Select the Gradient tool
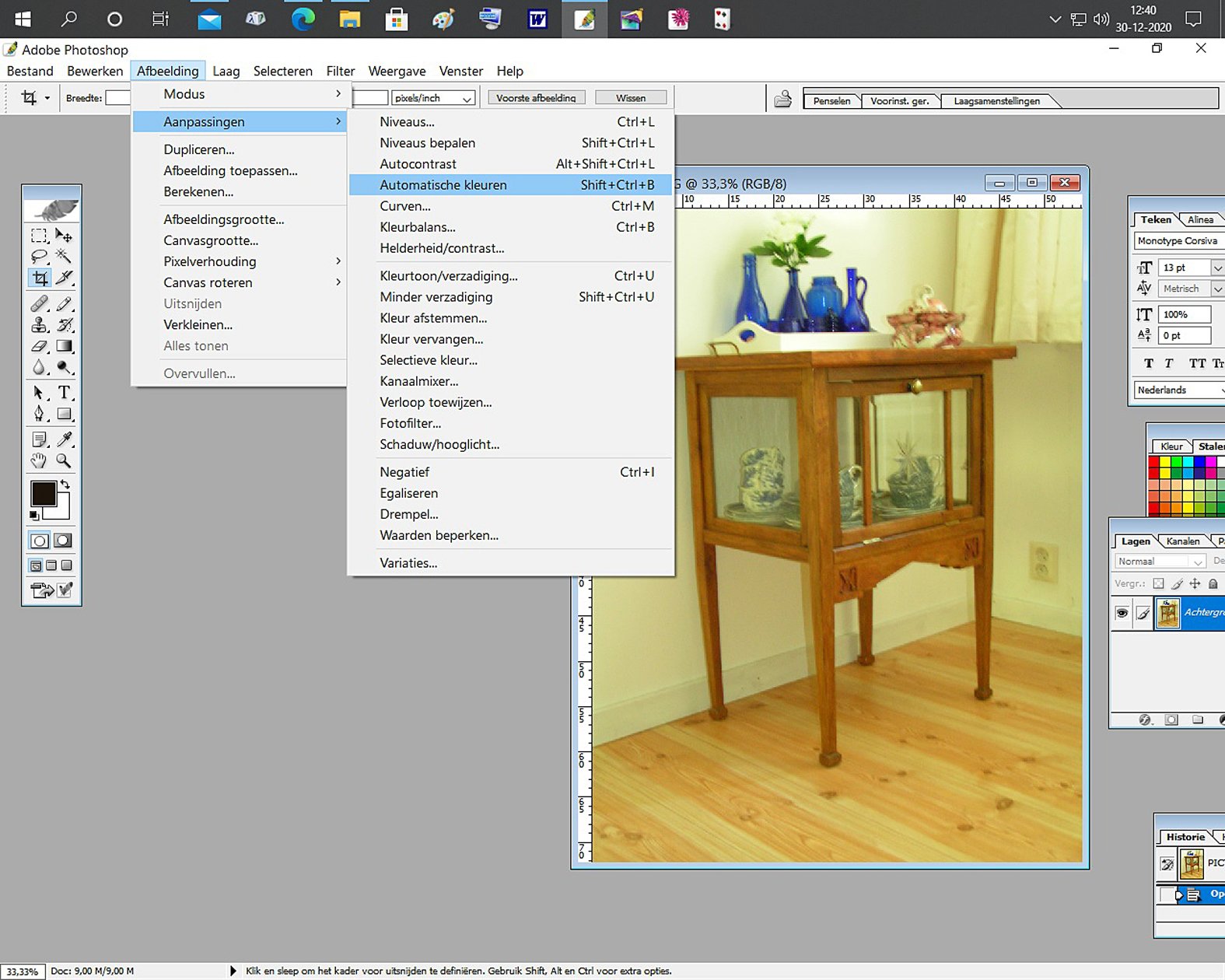 pos(65,346)
